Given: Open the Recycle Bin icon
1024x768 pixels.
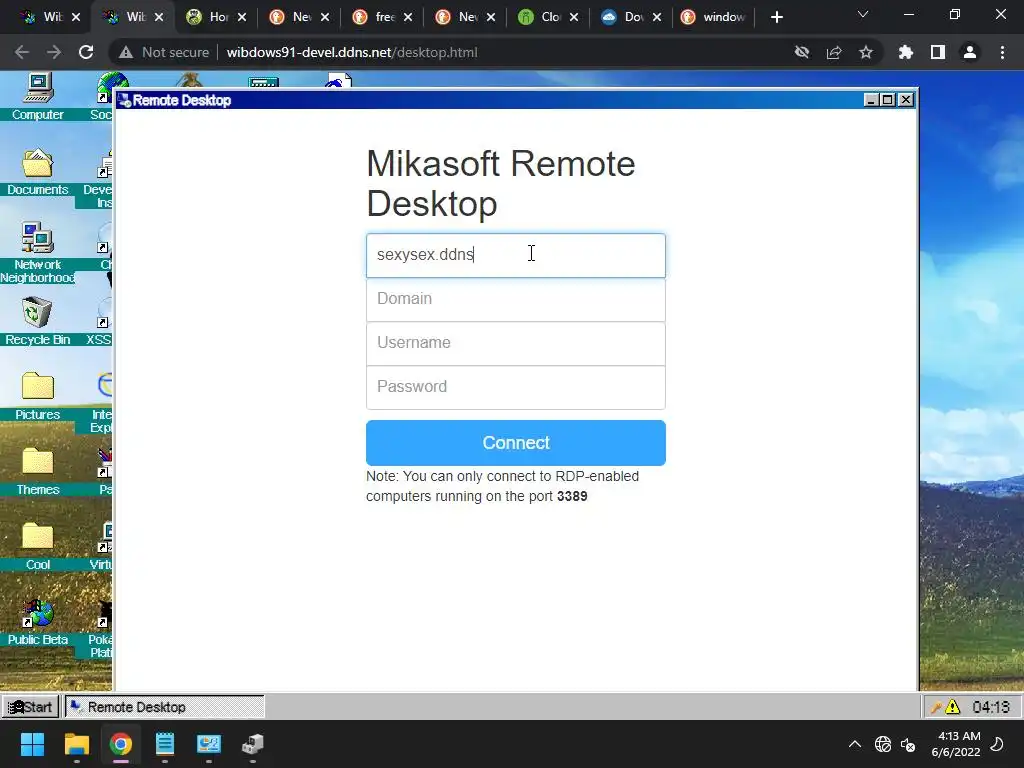Looking at the screenshot, I should coord(37,321).
